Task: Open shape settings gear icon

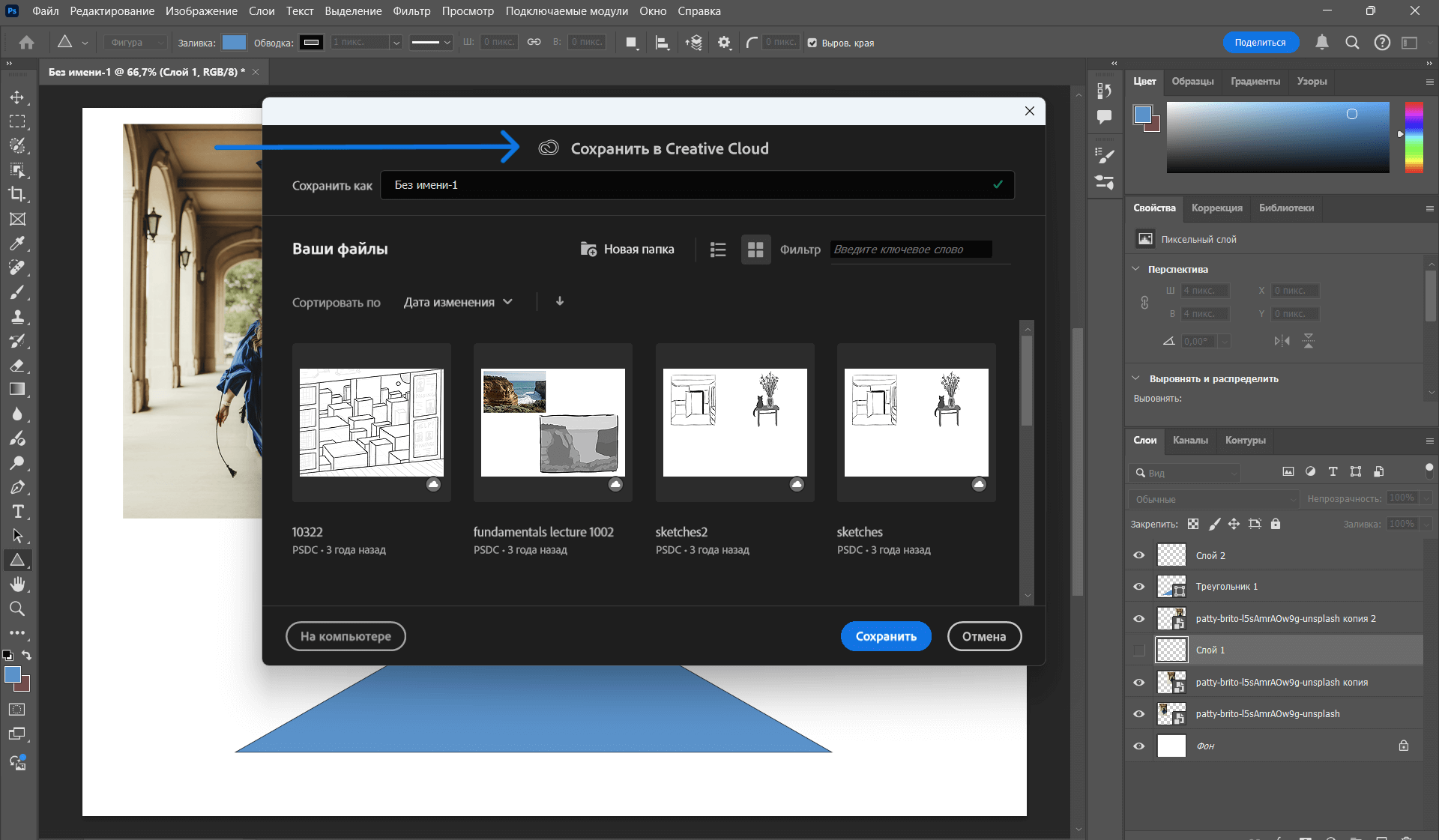Action: pyautogui.click(x=724, y=43)
